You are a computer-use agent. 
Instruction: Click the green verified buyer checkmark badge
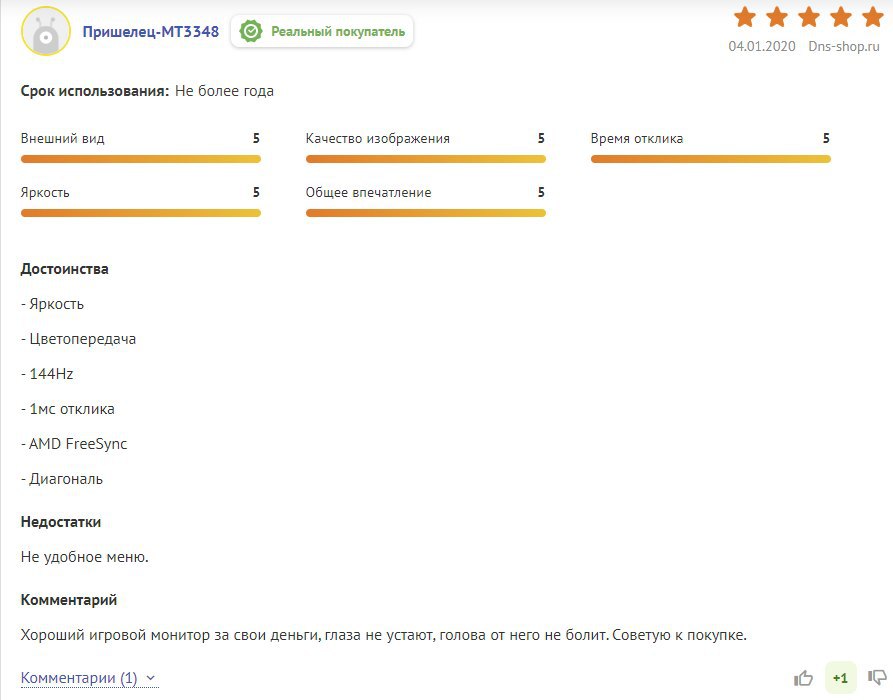[251, 31]
